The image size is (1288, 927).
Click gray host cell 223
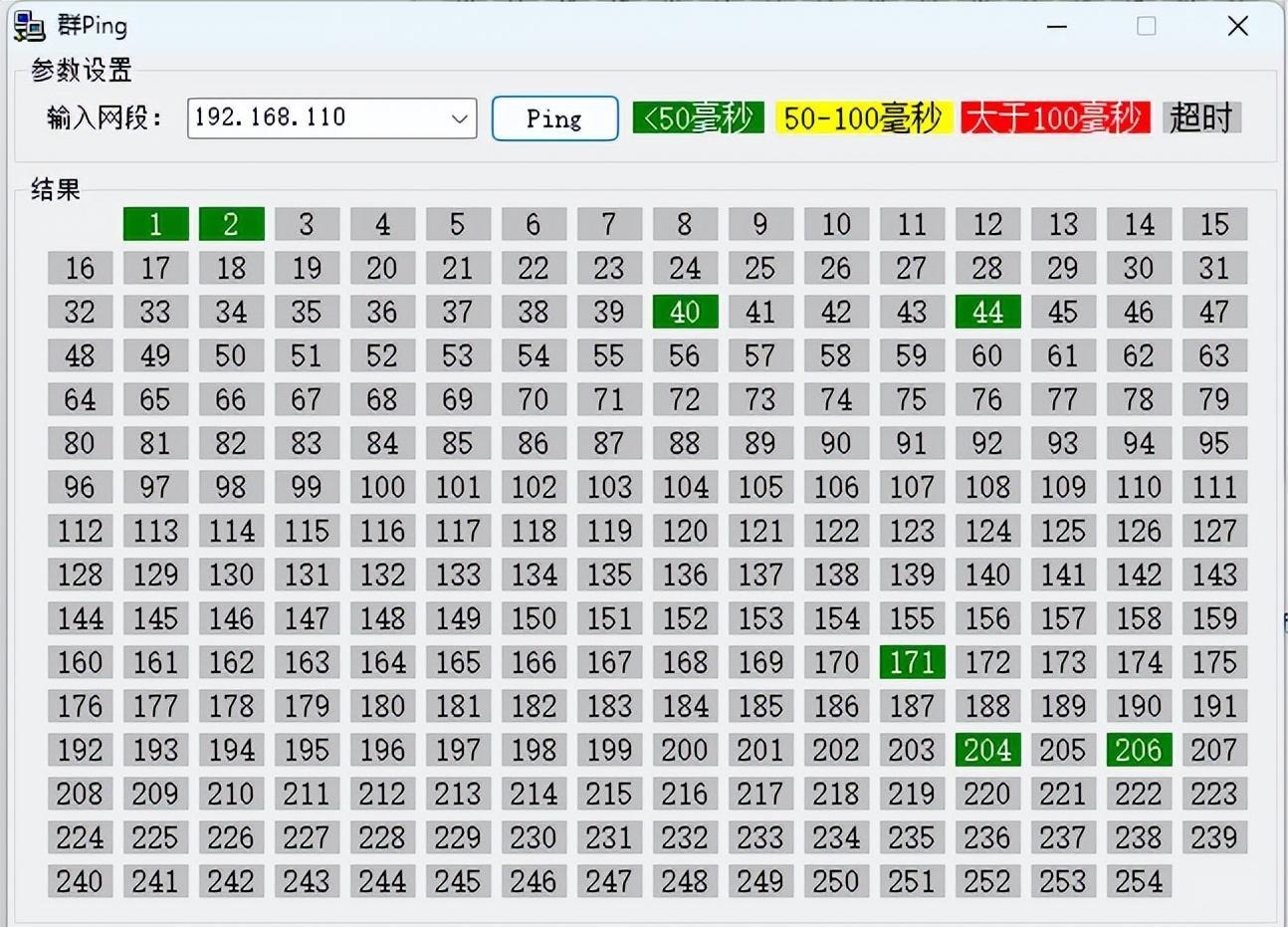[1215, 794]
